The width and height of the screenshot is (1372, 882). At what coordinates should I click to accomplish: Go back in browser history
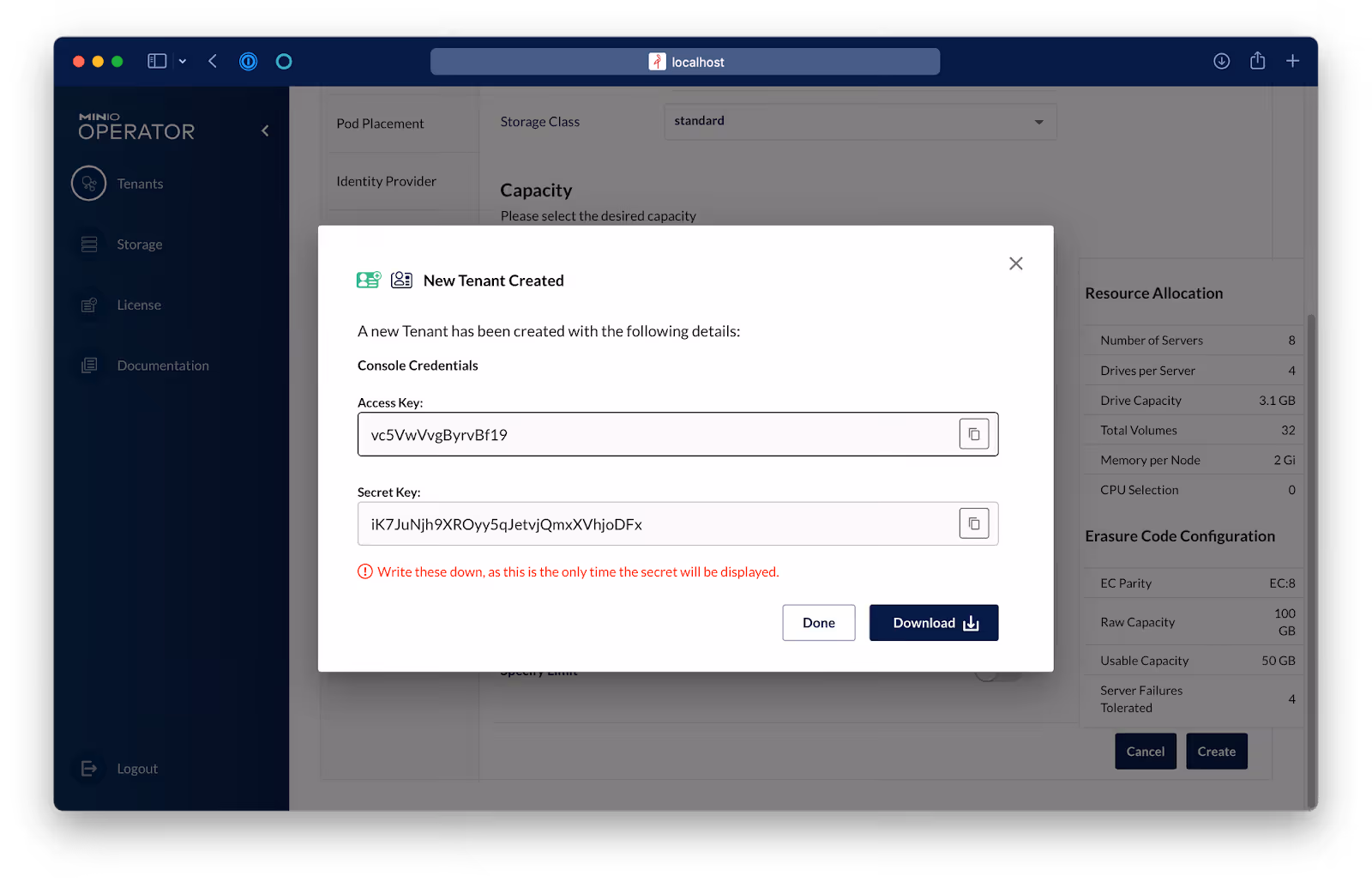tap(213, 61)
